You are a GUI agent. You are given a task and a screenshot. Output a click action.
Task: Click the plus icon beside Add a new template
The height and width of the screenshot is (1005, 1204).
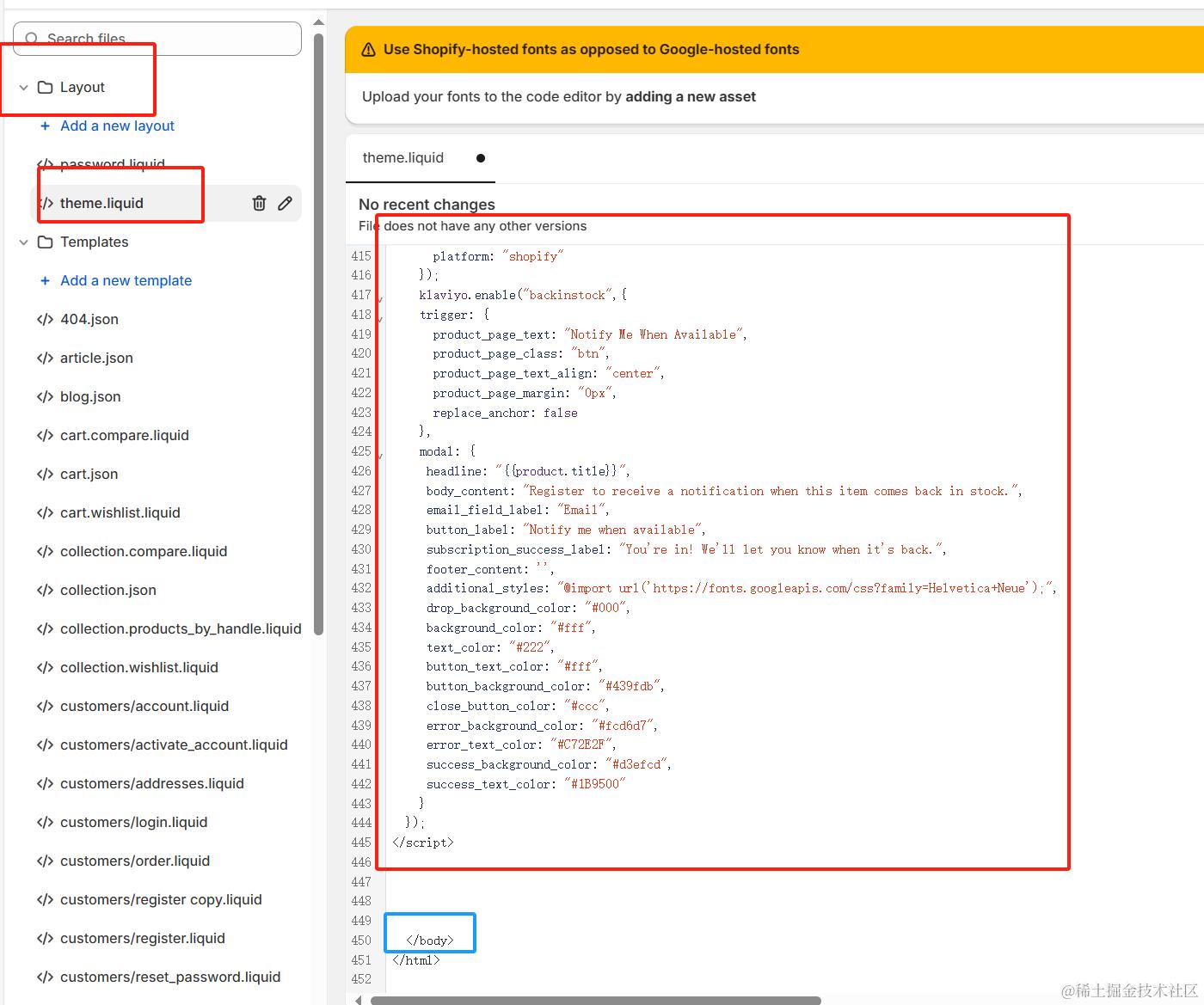tap(45, 280)
